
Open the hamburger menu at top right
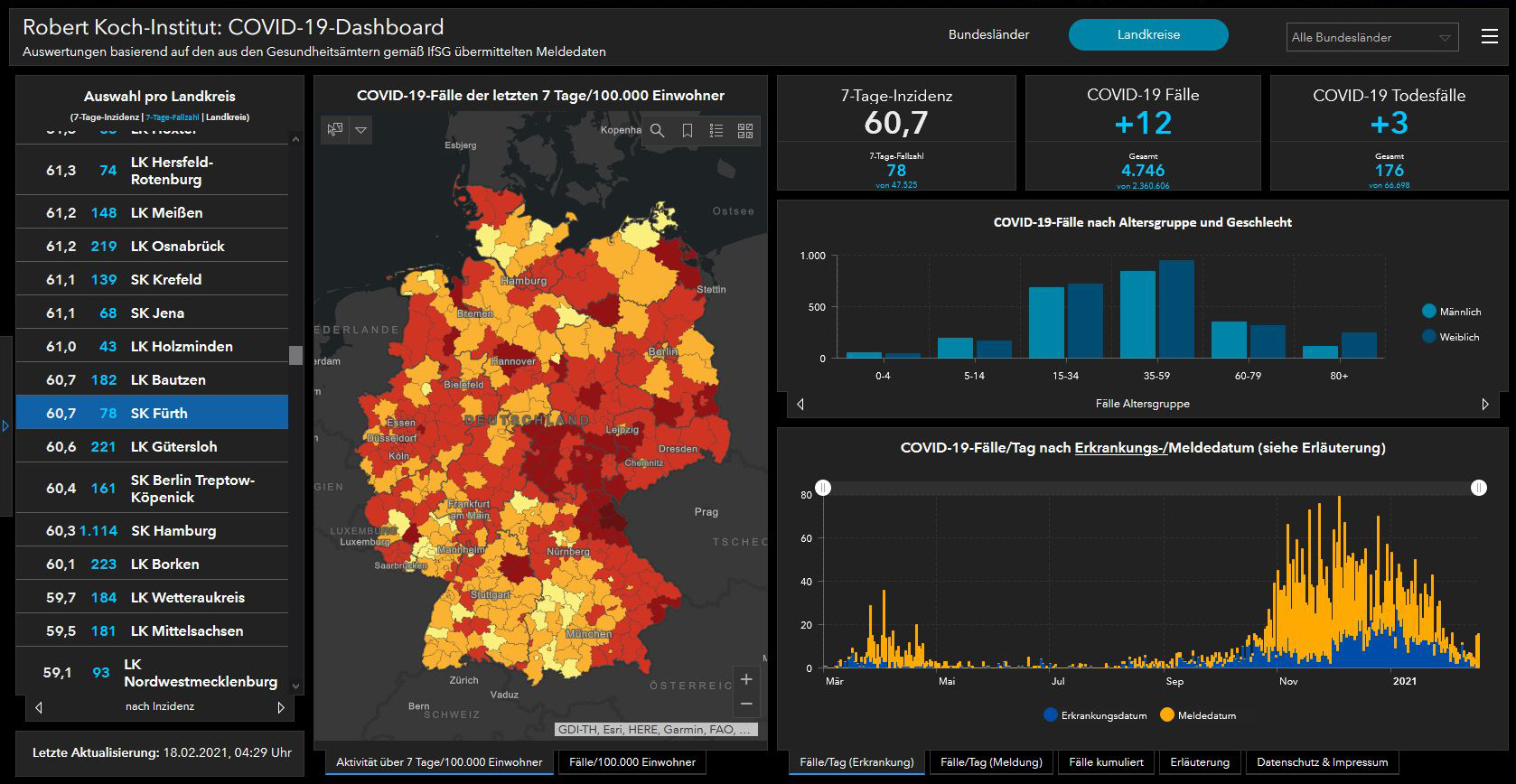pos(1490,36)
